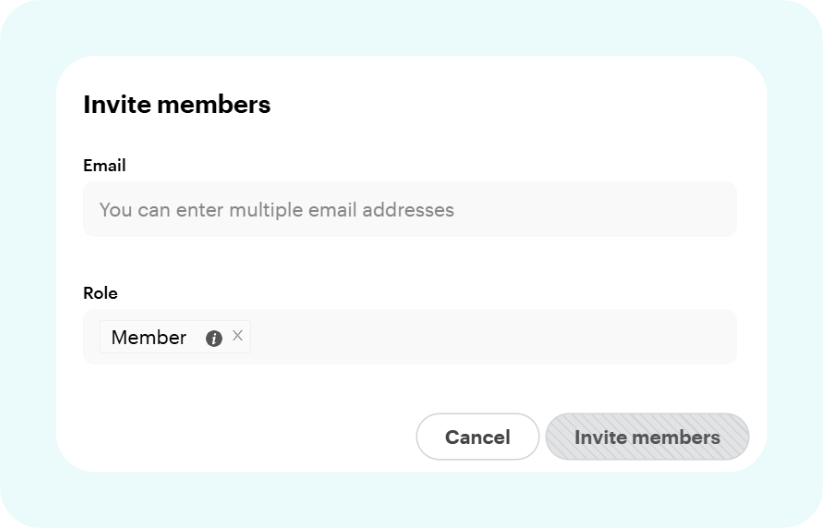Click the info icon beside Member
The image size is (823, 528).
pos(213,338)
